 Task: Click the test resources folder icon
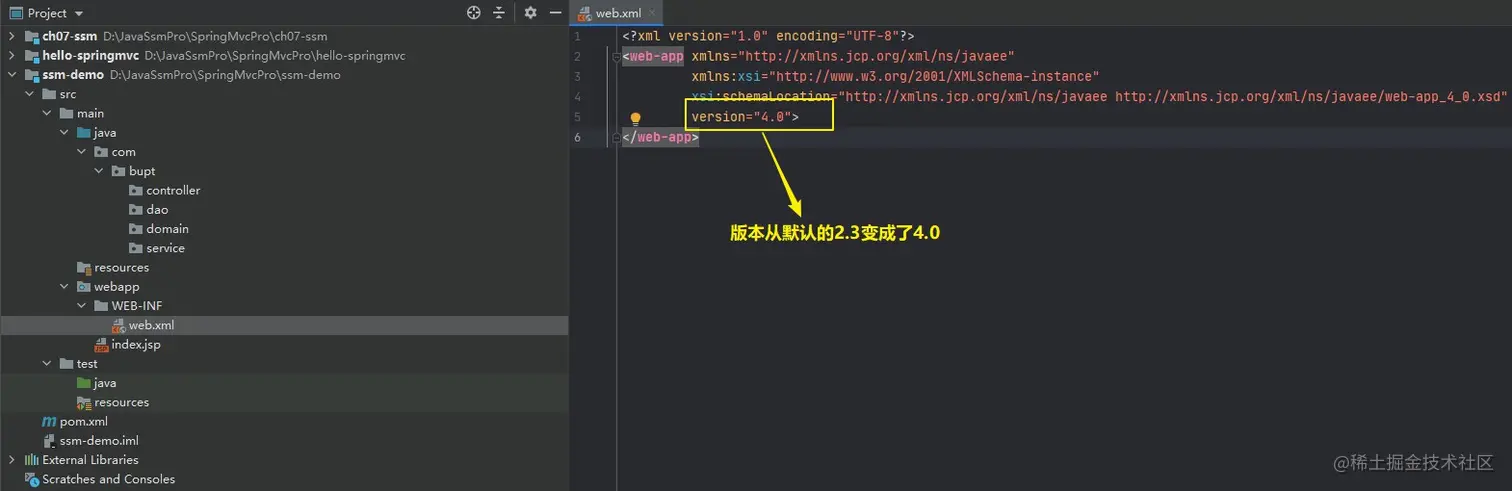[x=84, y=402]
